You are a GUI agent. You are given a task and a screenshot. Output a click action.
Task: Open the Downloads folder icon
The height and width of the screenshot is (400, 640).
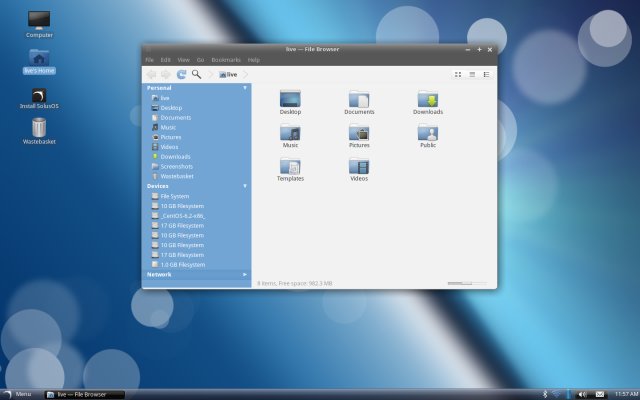tap(428, 99)
